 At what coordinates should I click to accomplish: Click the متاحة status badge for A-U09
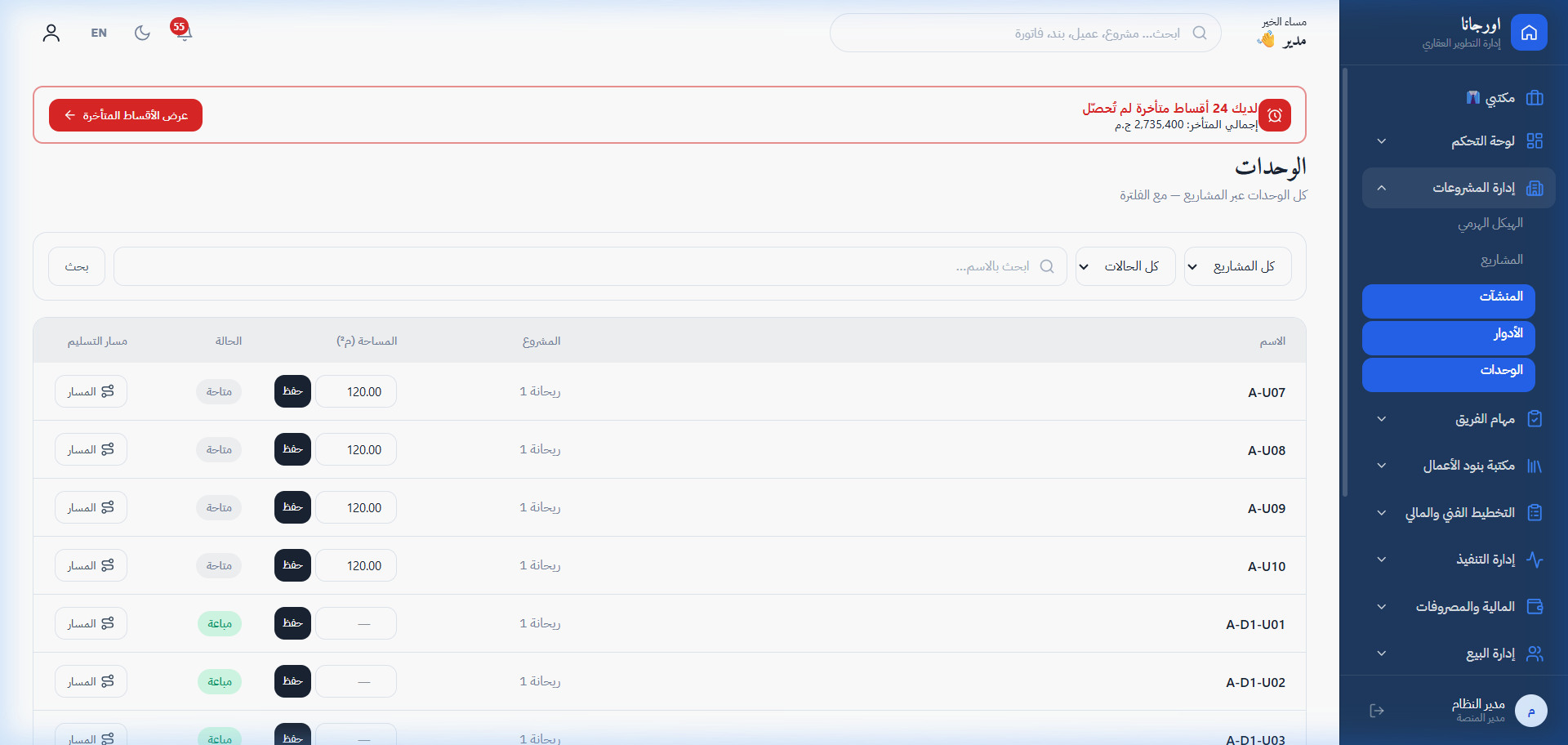click(x=219, y=507)
